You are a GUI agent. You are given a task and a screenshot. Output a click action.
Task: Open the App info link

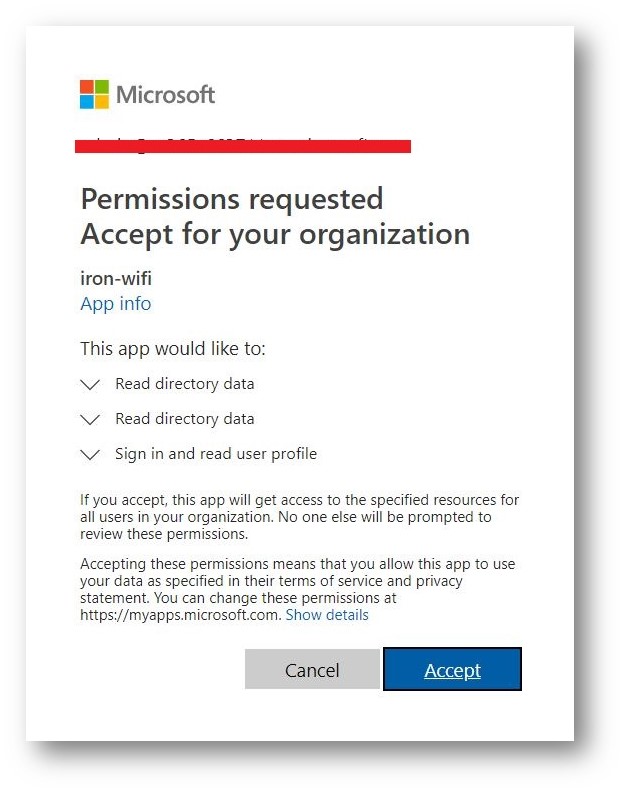(116, 303)
